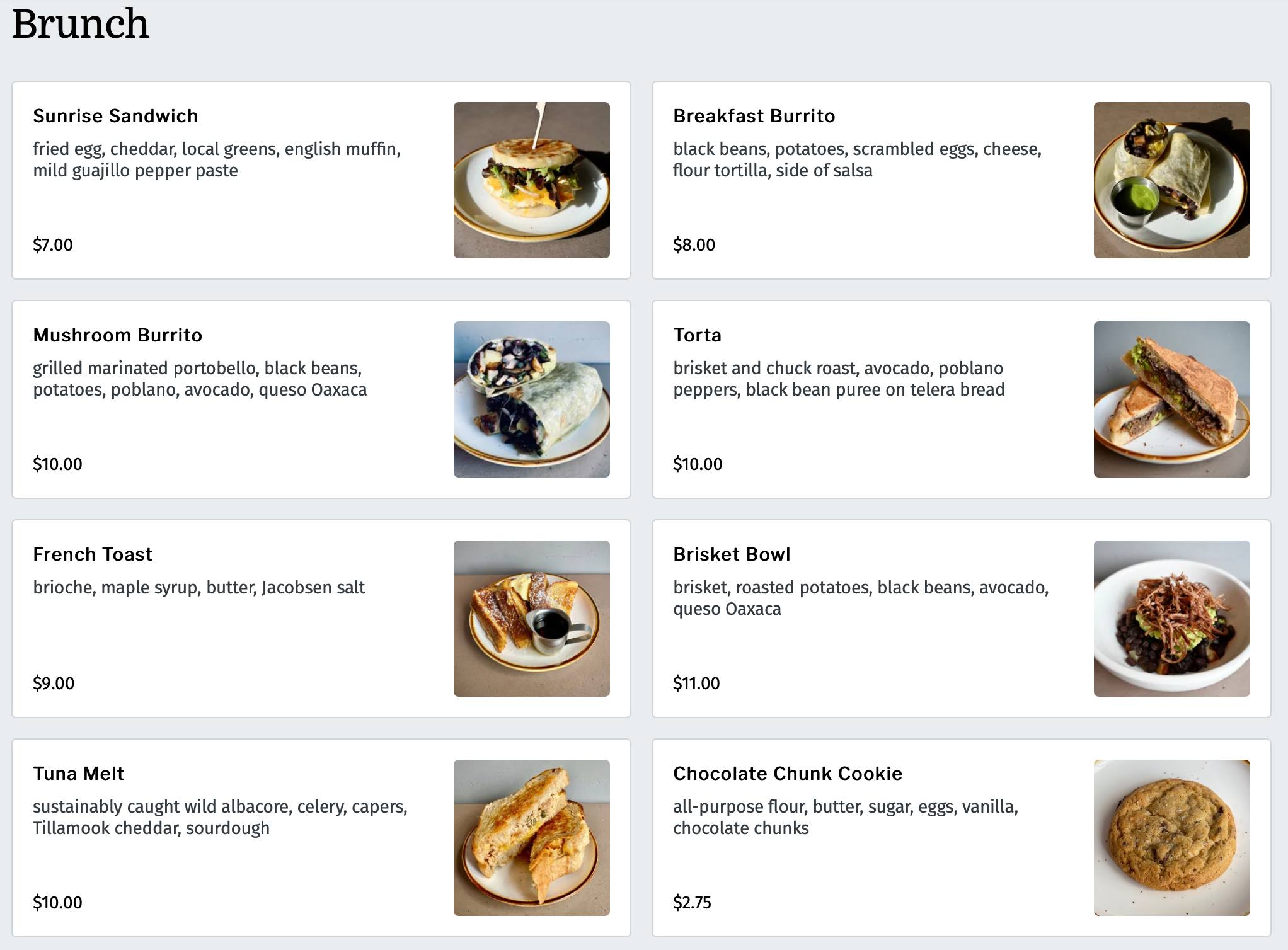
Task: Select the Chocolate Chunk Cookie name
Action: pos(788,774)
